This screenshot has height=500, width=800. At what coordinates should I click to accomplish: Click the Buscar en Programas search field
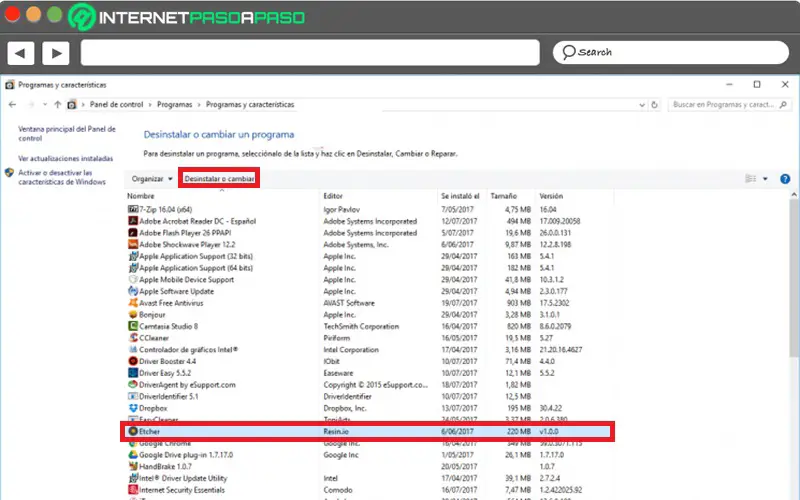click(x=722, y=104)
